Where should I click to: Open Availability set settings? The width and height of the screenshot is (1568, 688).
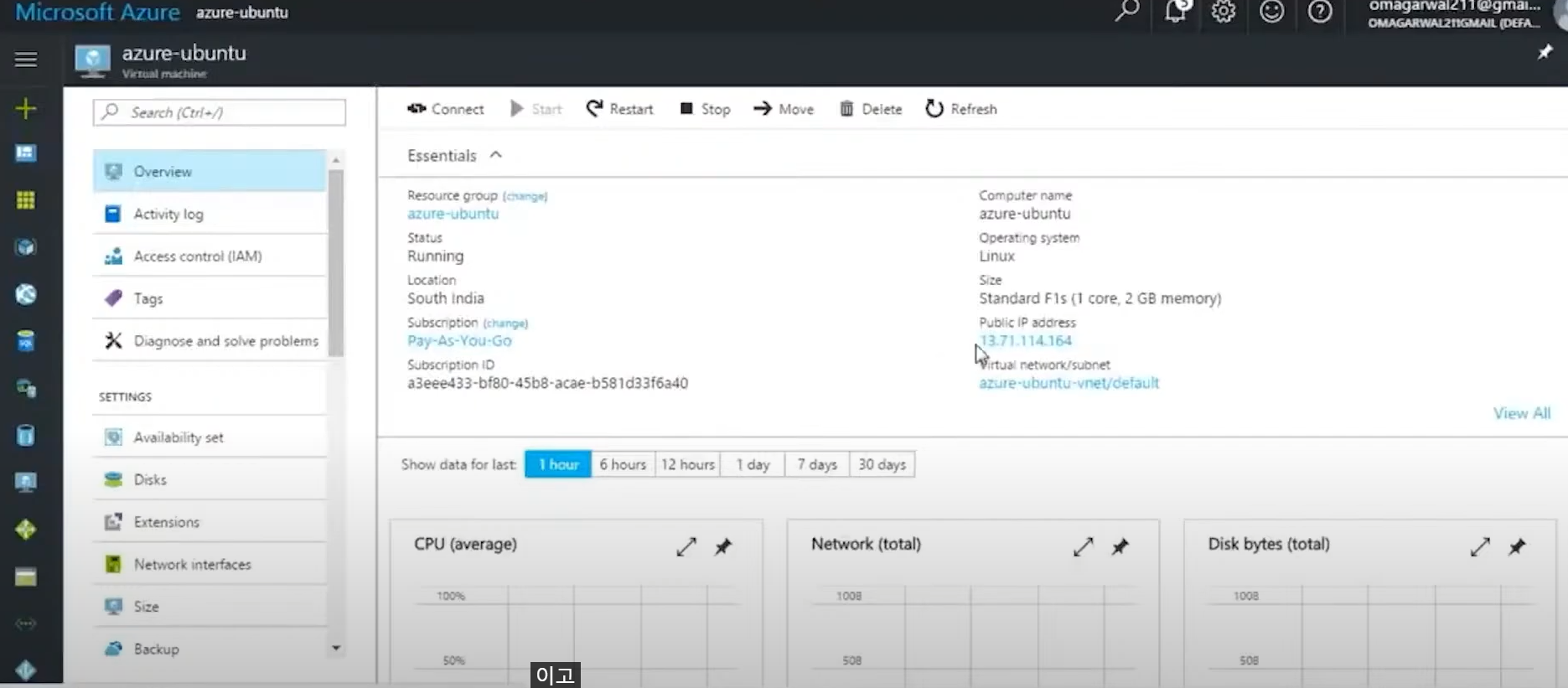210,437
